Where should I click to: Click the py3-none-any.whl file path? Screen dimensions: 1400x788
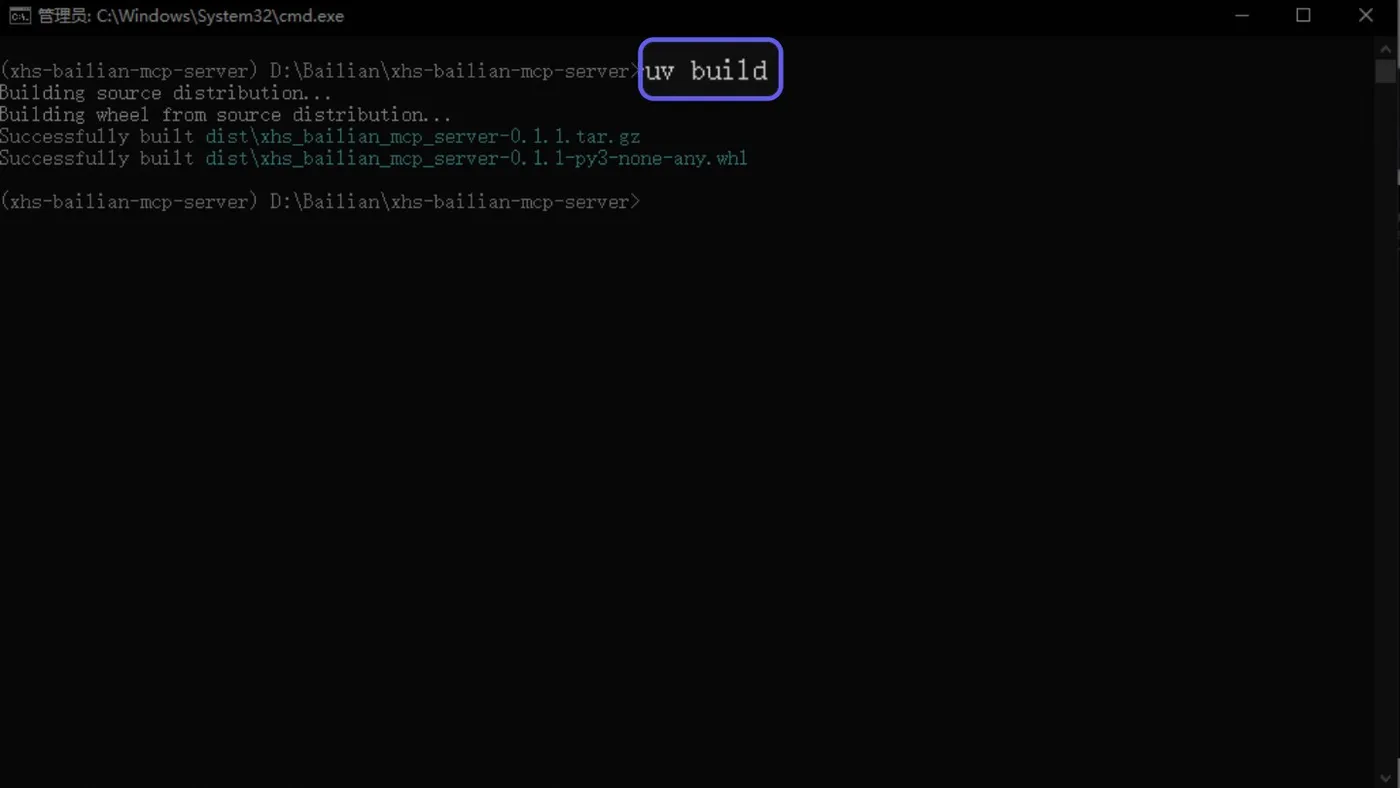476,158
